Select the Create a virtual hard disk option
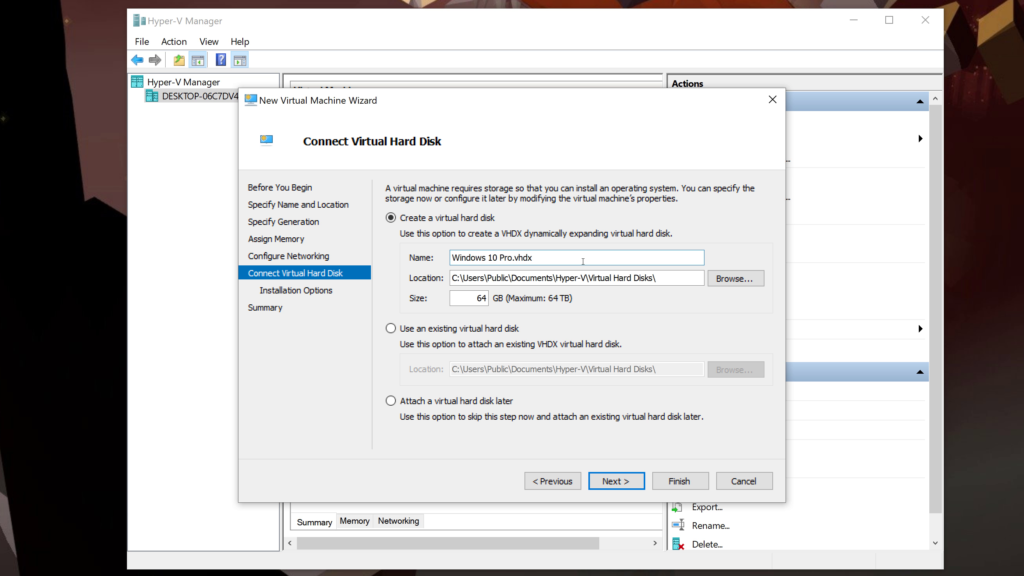 (391, 217)
